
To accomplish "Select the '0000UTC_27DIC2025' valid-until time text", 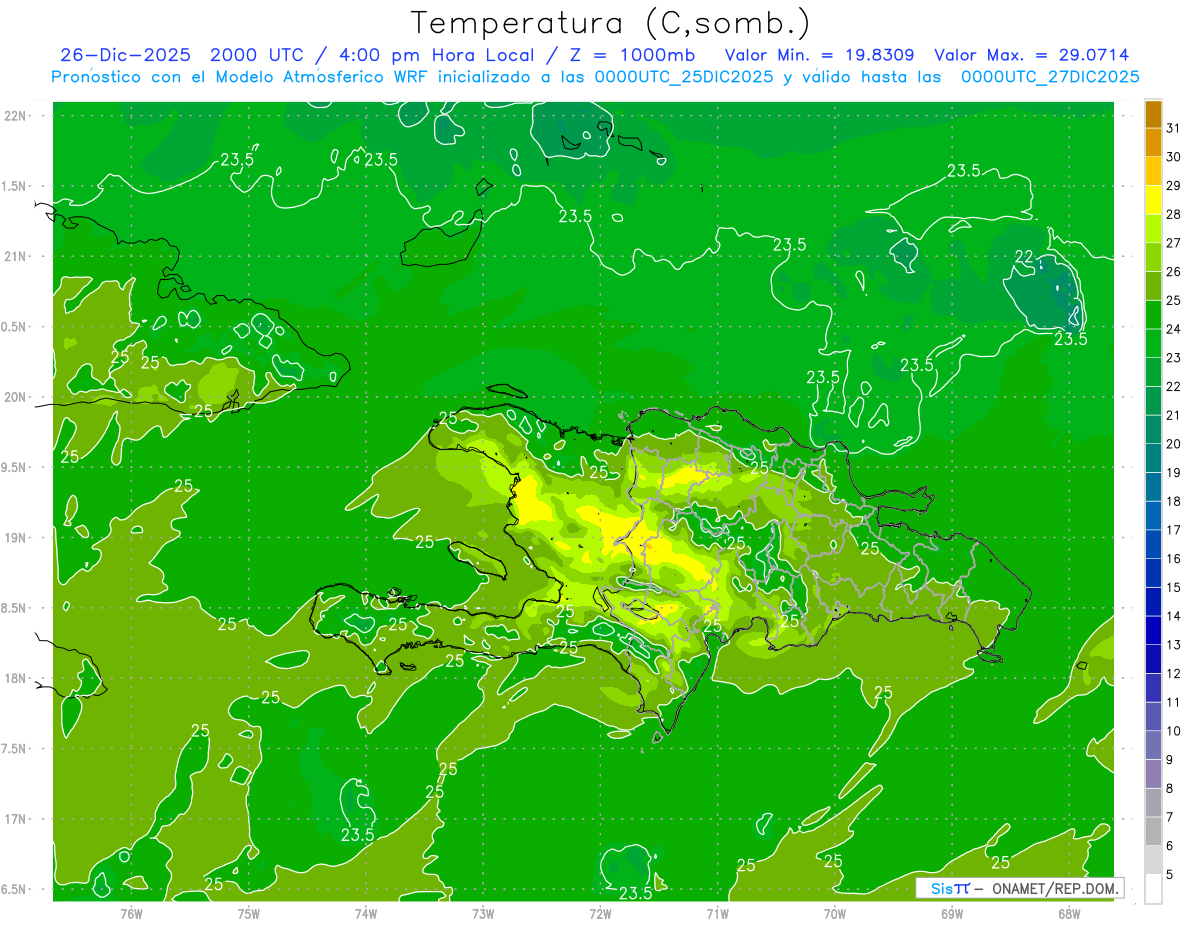I will pyautogui.click(x=1050, y=77).
